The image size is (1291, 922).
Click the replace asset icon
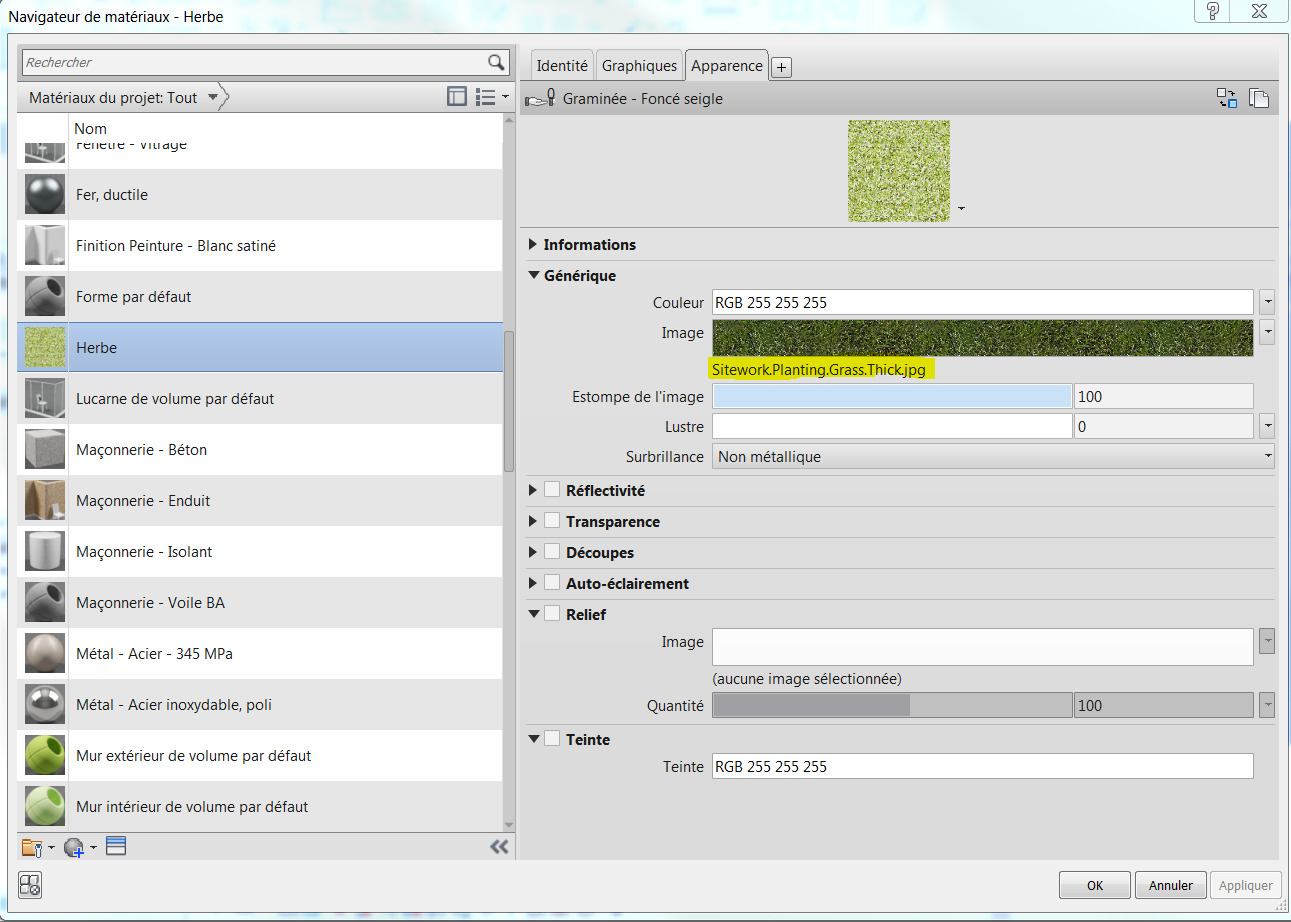point(1227,98)
